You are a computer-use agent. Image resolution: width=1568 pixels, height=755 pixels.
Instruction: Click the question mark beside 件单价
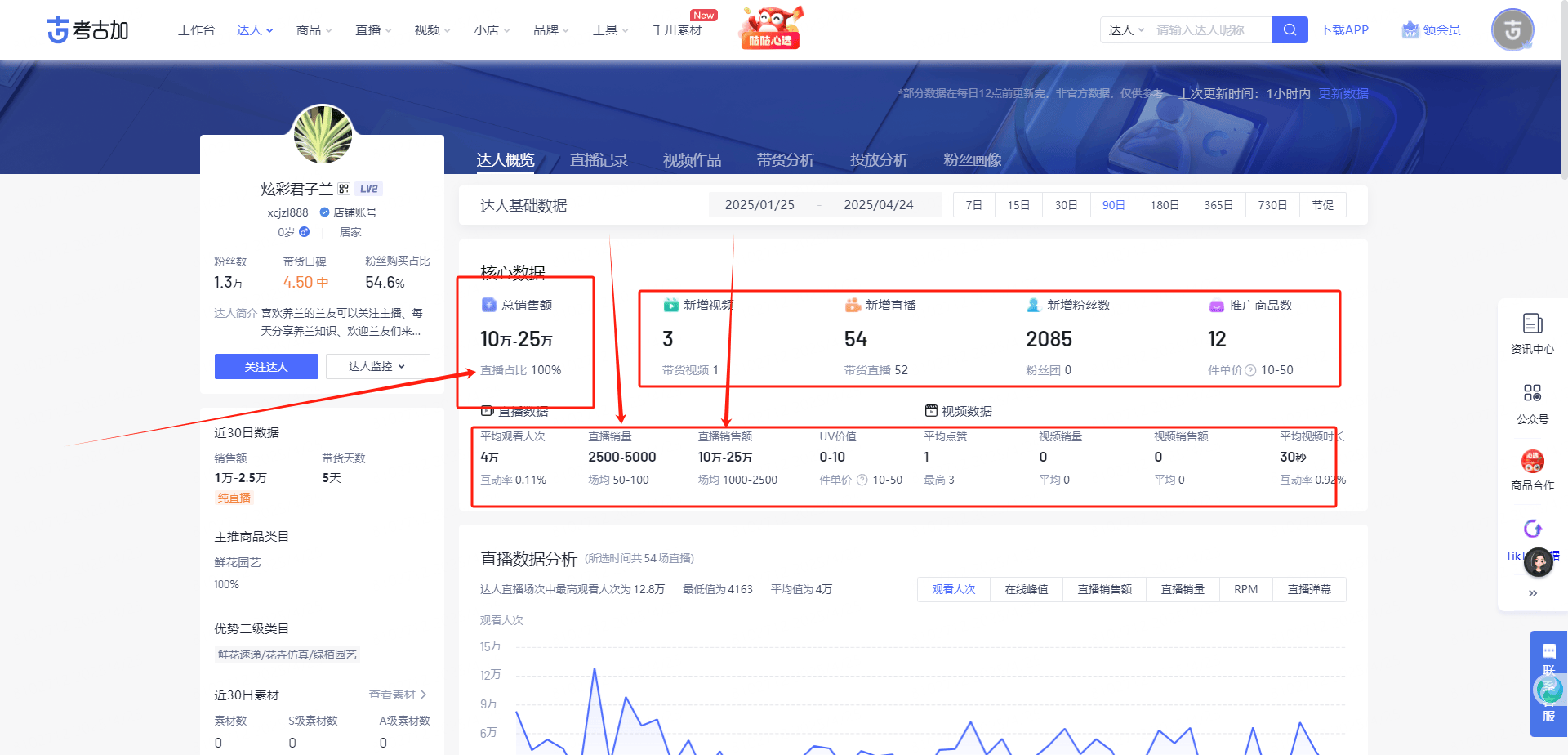click(x=862, y=480)
